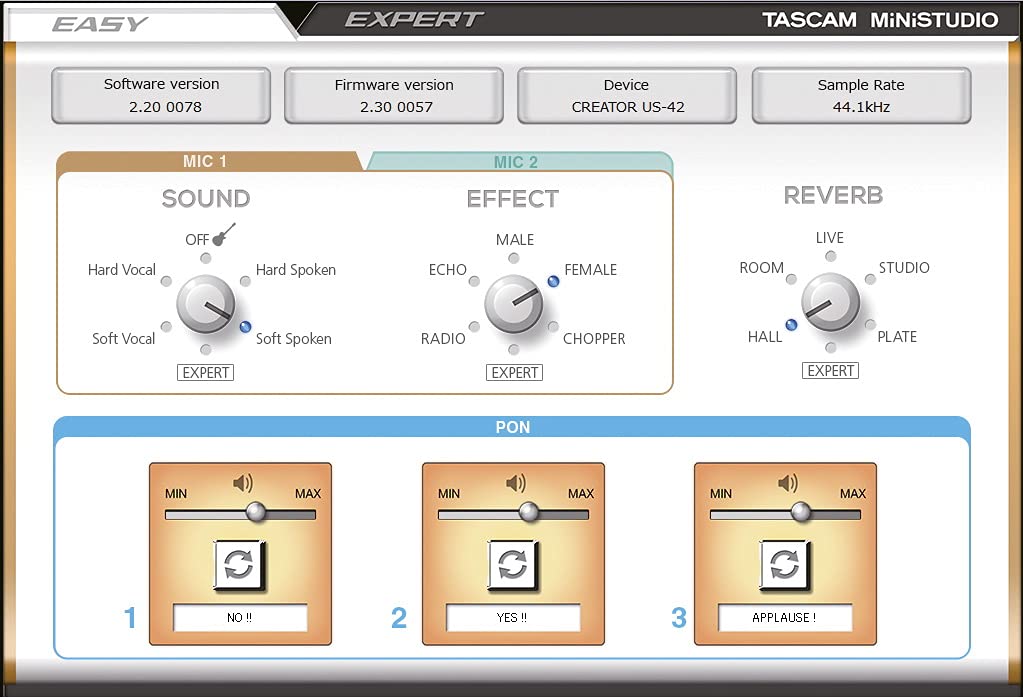Viewport: 1023px width, 698px height.
Task: Click the loop playback icon on pad 2
Action: point(513,566)
